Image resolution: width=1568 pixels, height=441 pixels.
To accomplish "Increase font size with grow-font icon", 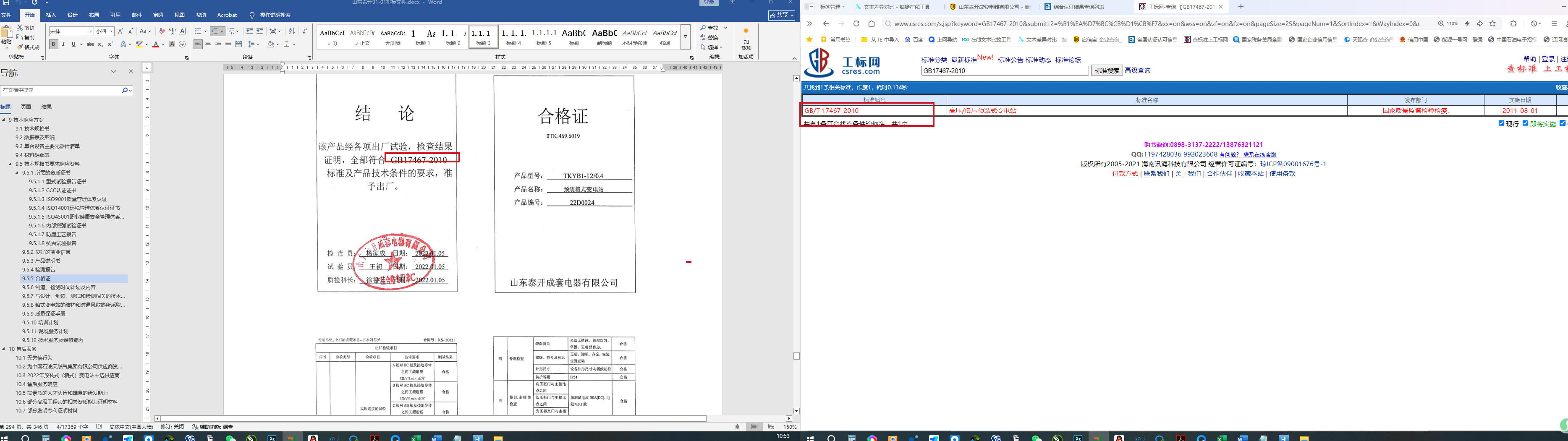I will (x=120, y=31).
